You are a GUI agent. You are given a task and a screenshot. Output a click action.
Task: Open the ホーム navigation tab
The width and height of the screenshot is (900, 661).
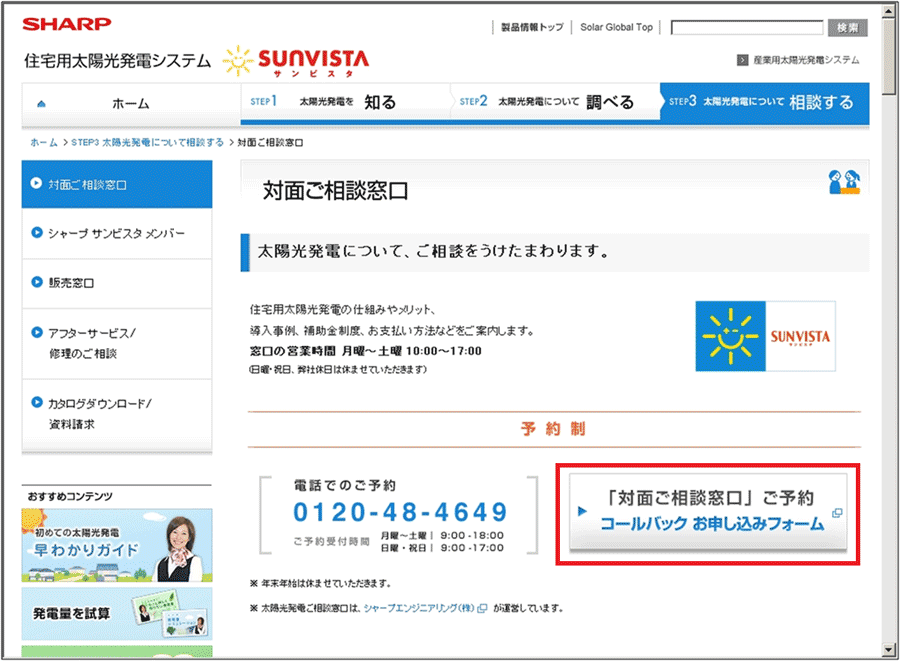131,104
